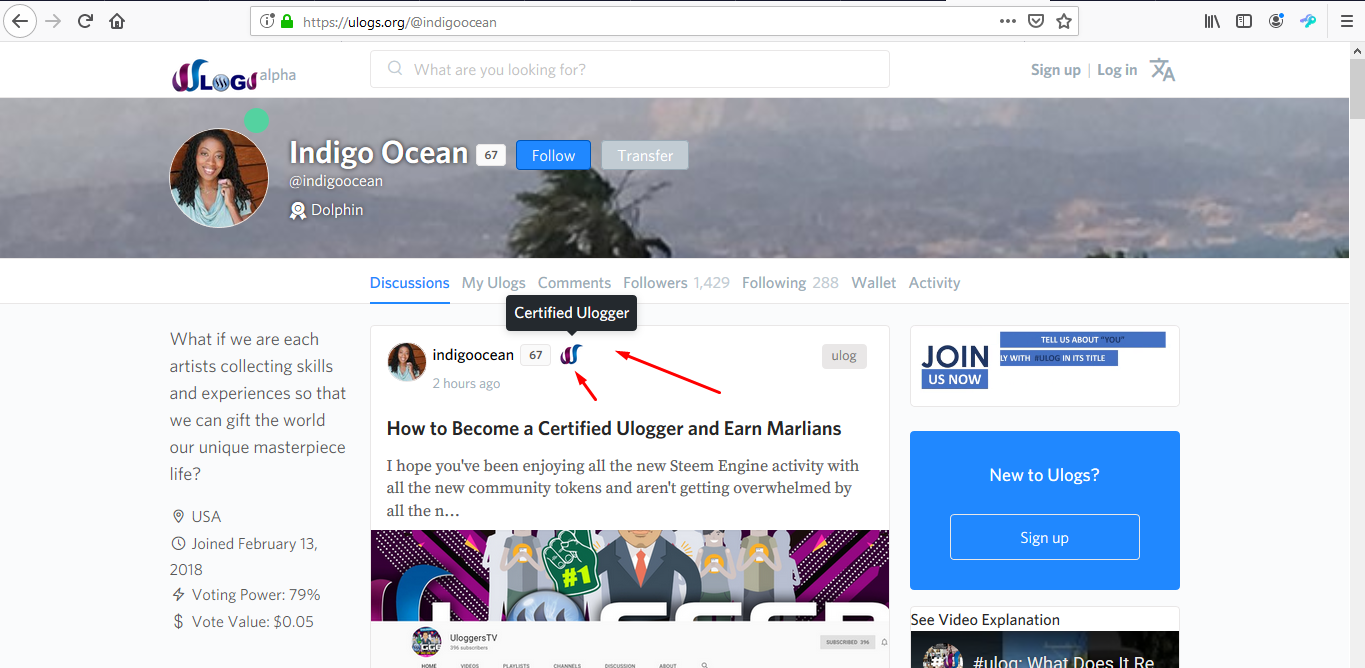Click the location pin icon beside USA
The width and height of the screenshot is (1365, 668).
[179, 517]
